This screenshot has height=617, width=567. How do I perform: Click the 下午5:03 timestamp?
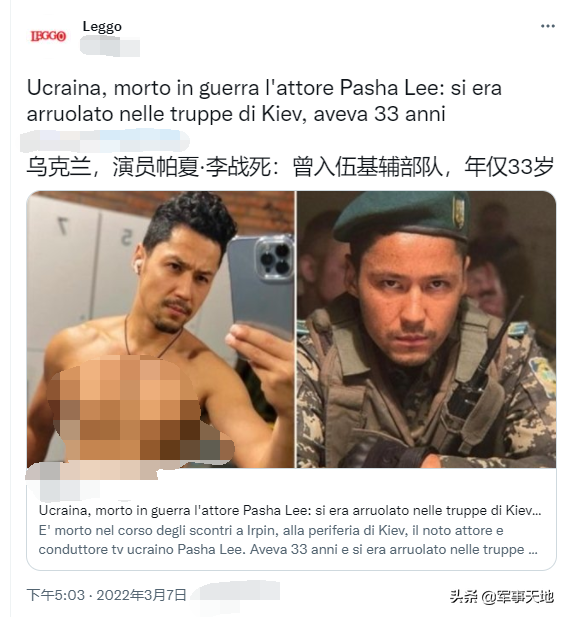pos(55,595)
